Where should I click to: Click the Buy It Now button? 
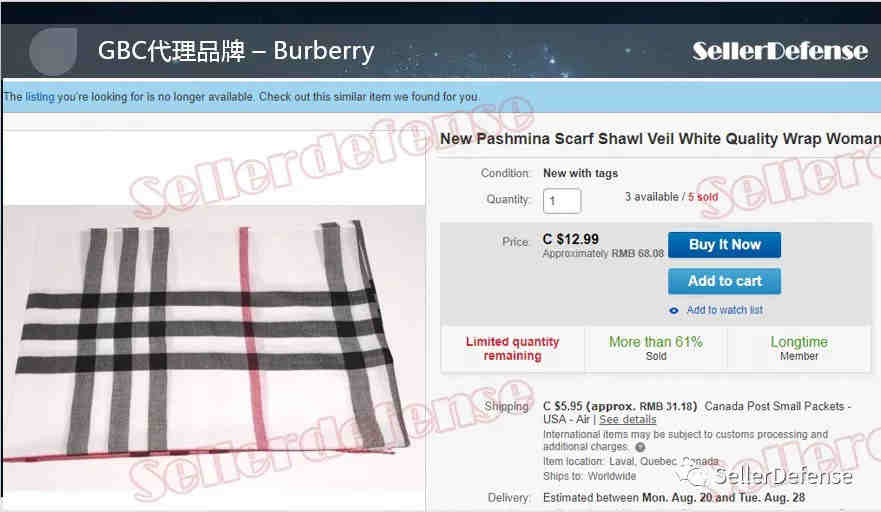tap(724, 245)
